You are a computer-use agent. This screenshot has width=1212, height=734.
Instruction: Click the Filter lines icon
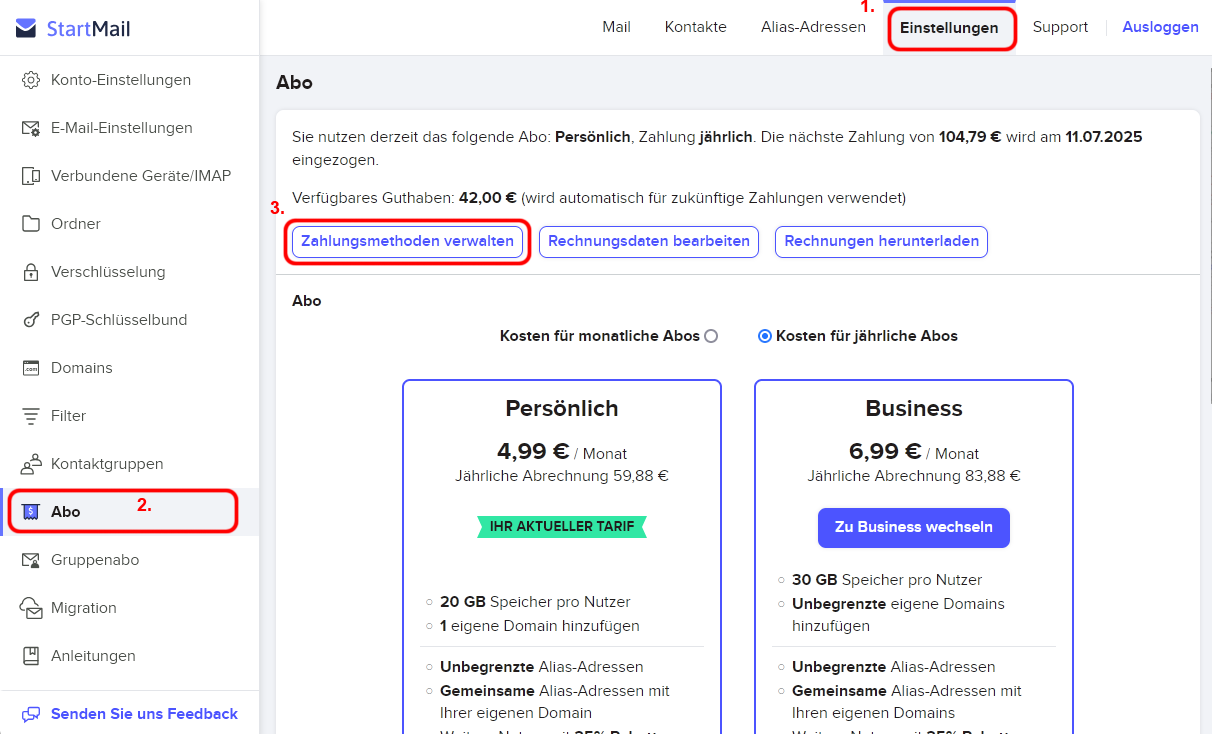click(31, 416)
